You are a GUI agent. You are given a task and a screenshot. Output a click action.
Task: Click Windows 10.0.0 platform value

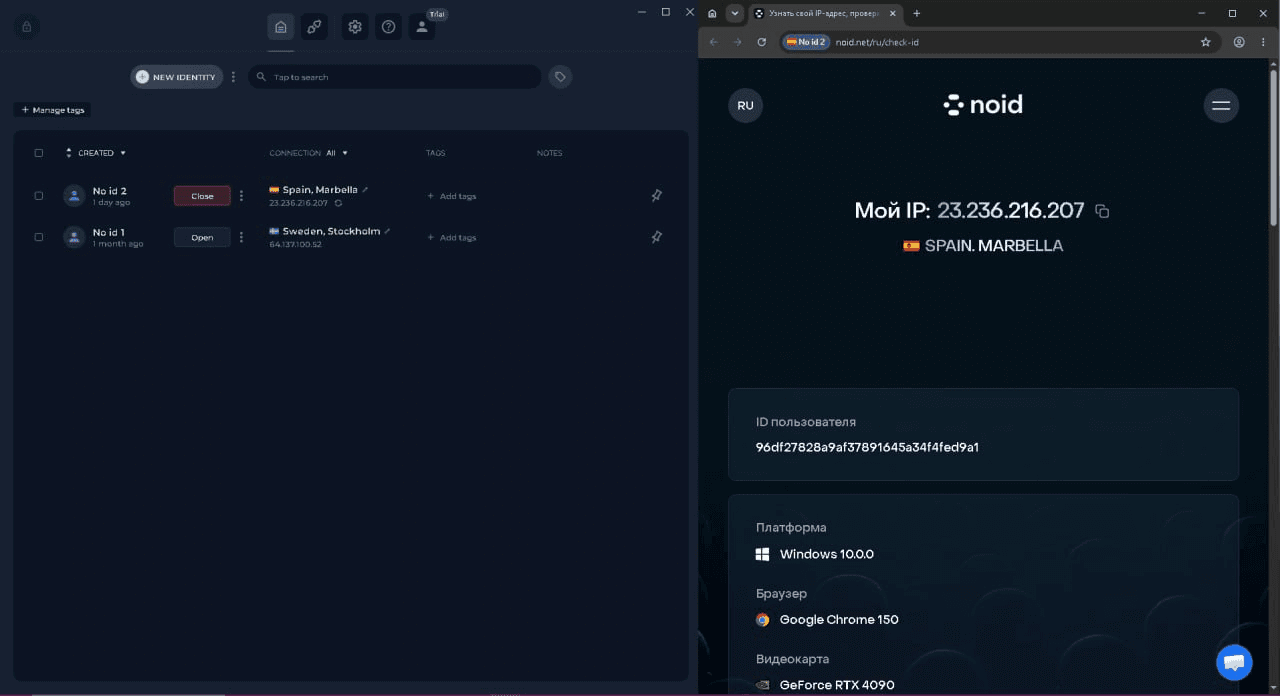pyautogui.click(x=827, y=554)
